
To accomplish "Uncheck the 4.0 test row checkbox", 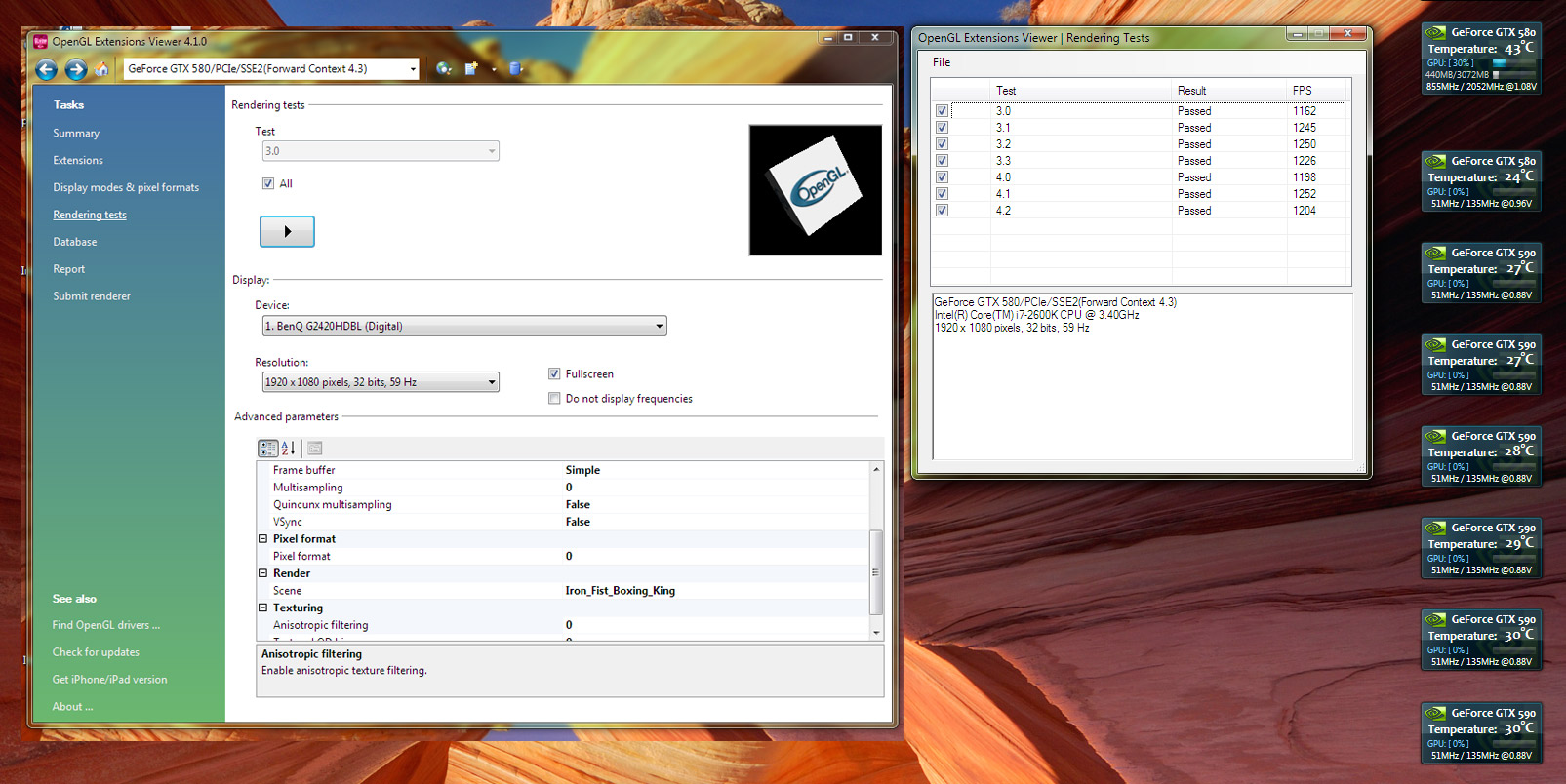I will pyautogui.click(x=942, y=177).
